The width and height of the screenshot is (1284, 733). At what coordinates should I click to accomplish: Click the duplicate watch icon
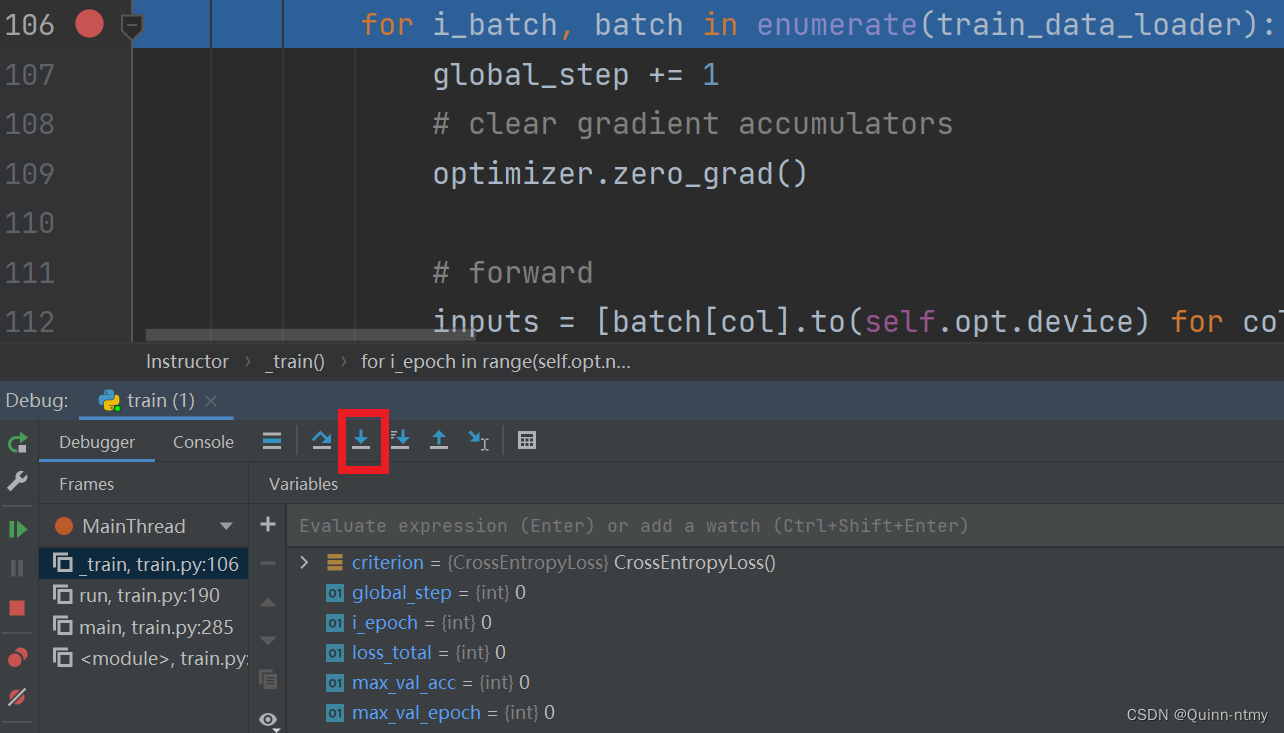268,679
